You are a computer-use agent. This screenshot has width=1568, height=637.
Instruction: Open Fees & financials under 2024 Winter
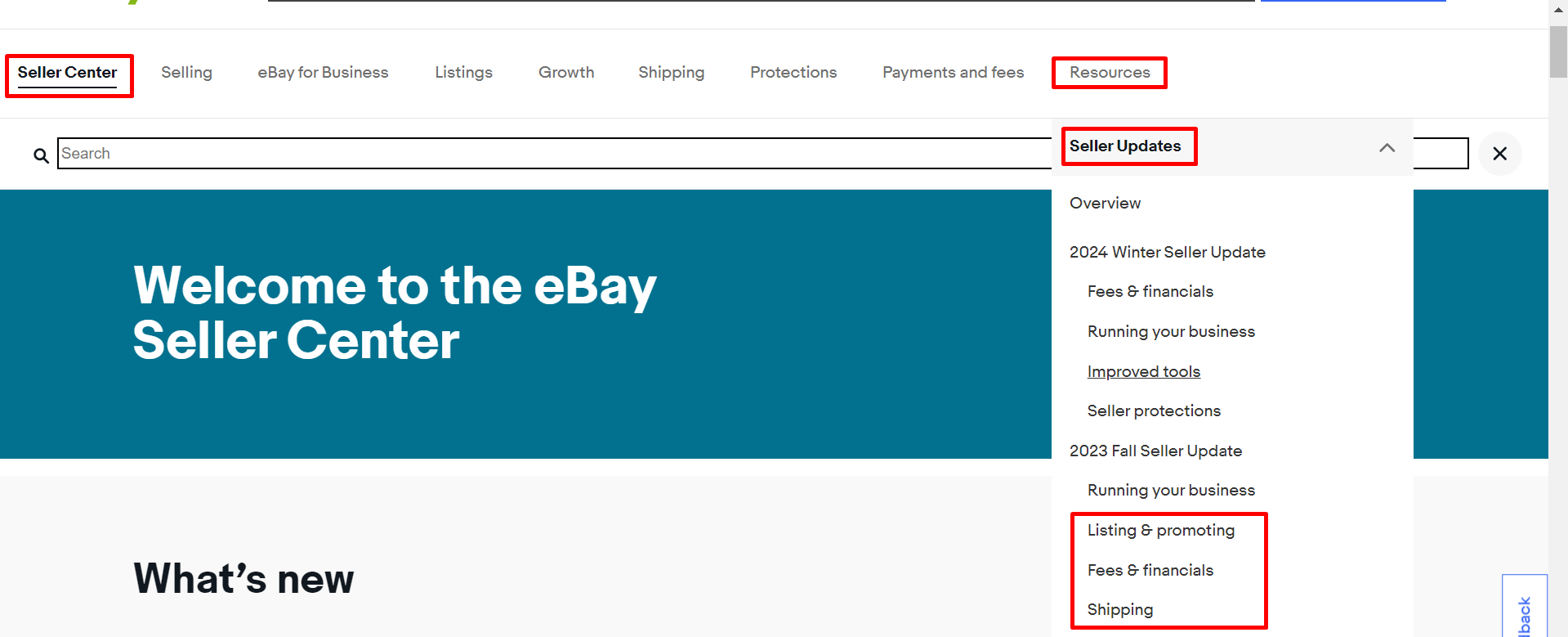[x=1150, y=291]
